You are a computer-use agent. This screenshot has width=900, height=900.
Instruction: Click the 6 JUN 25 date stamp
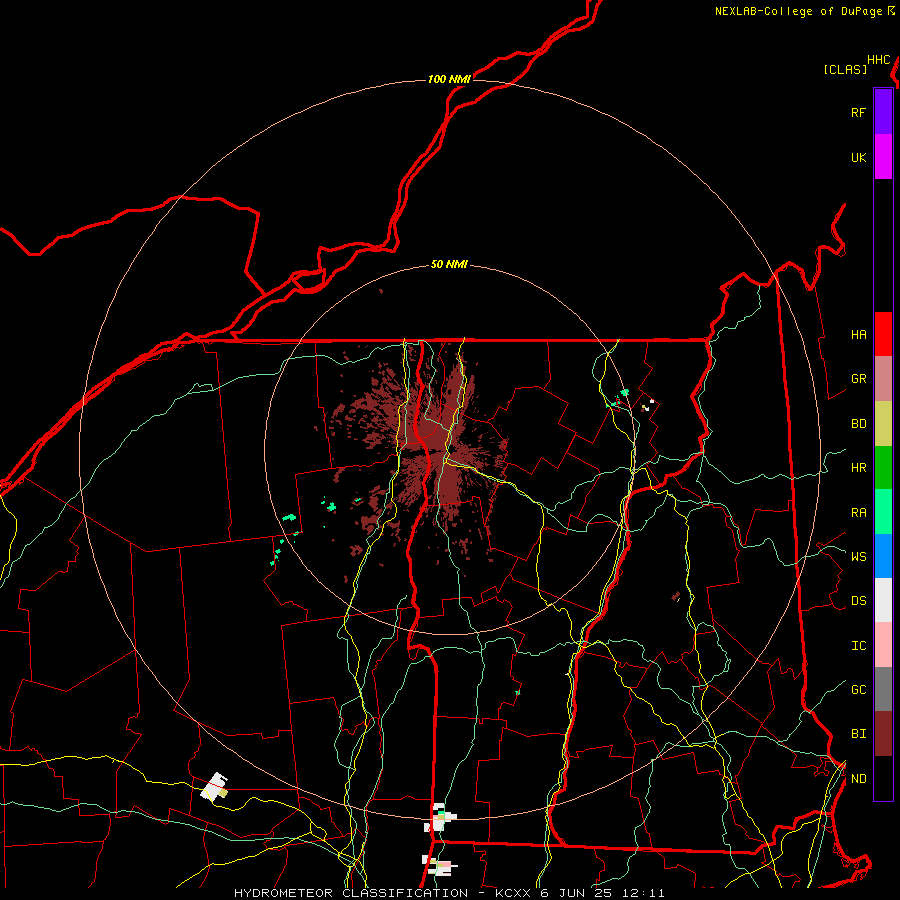pos(578,893)
